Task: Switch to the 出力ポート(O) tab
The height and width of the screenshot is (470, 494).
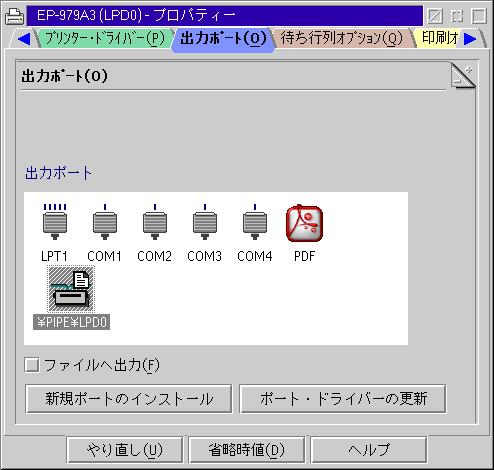Action: click(x=223, y=38)
